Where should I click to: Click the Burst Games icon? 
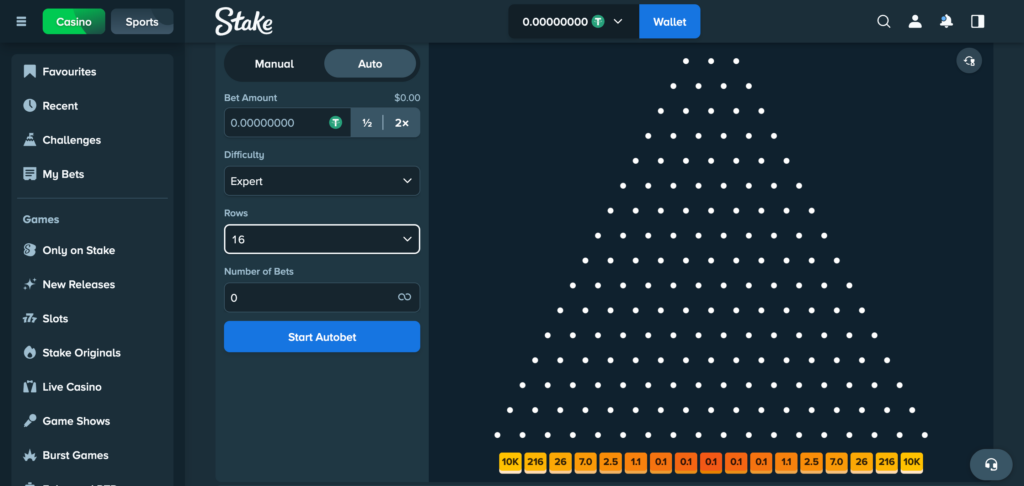[29, 455]
